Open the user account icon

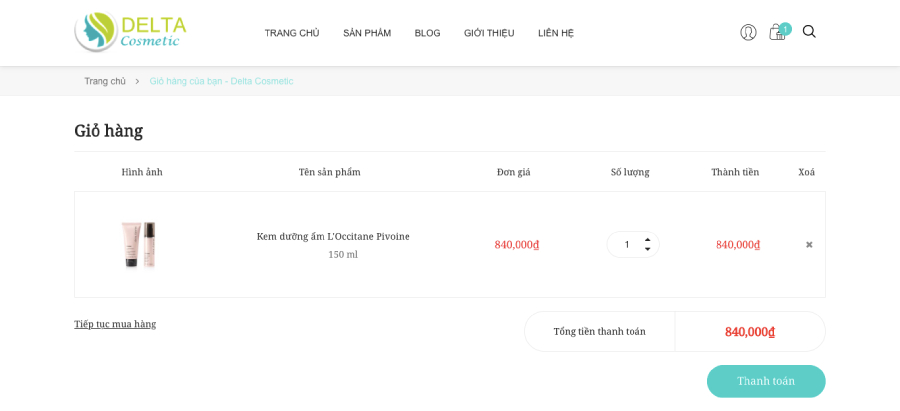[x=748, y=32]
